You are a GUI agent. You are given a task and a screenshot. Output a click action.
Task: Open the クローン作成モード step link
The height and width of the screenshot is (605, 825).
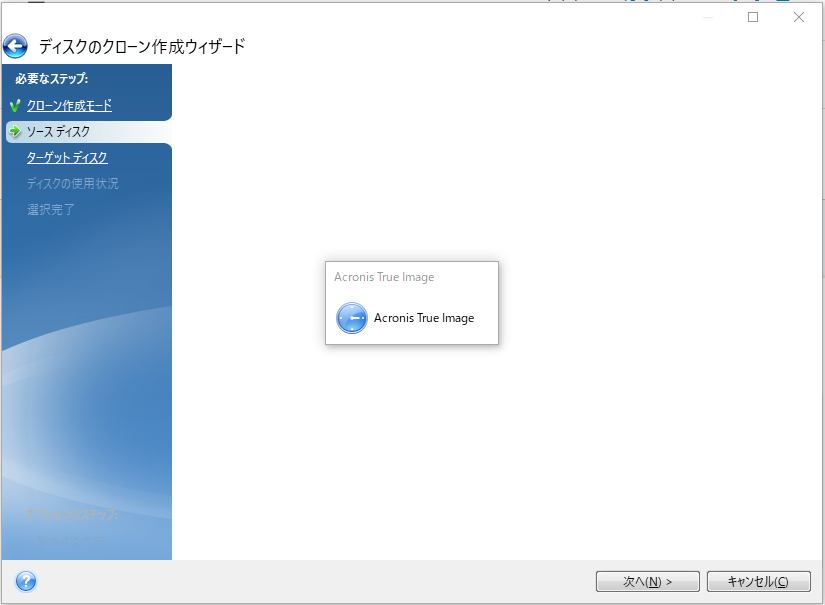[x=69, y=105]
